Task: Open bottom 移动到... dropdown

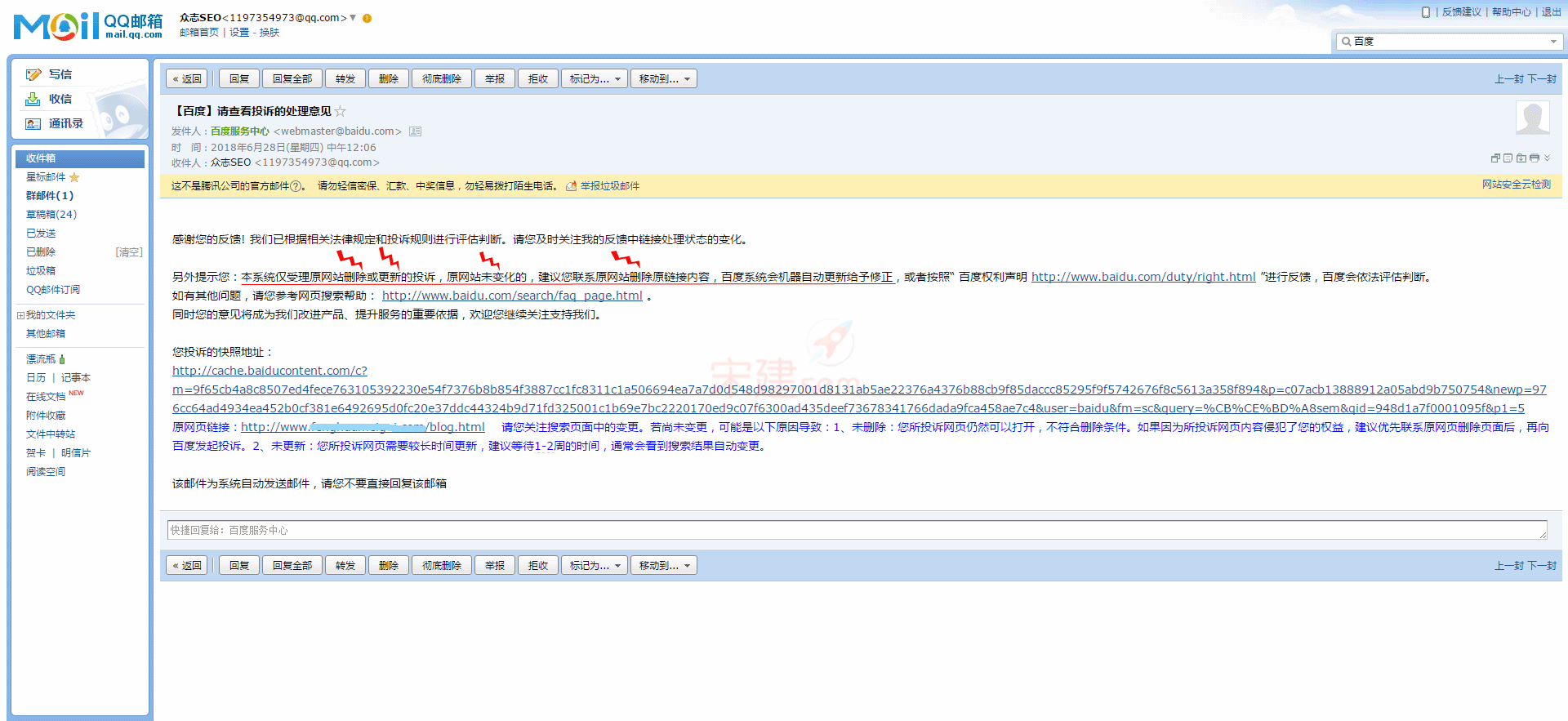Action: (664, 566)
